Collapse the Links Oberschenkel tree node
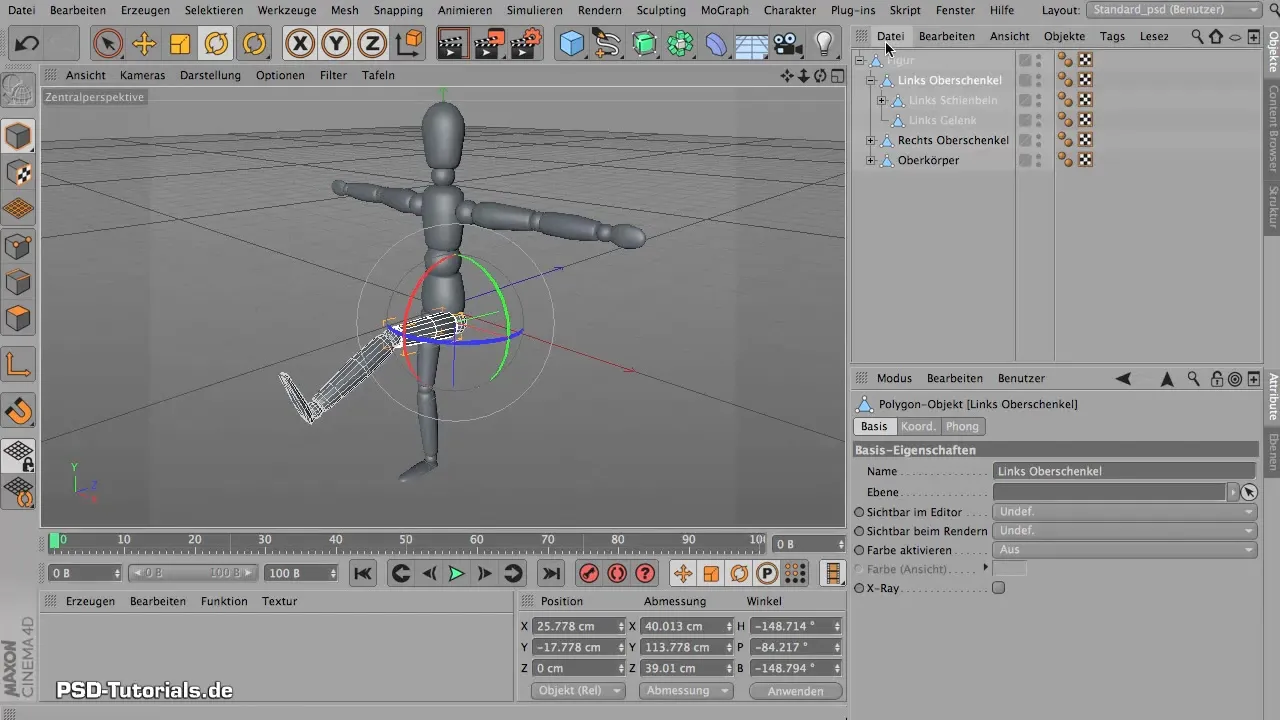 coord(871,80)
